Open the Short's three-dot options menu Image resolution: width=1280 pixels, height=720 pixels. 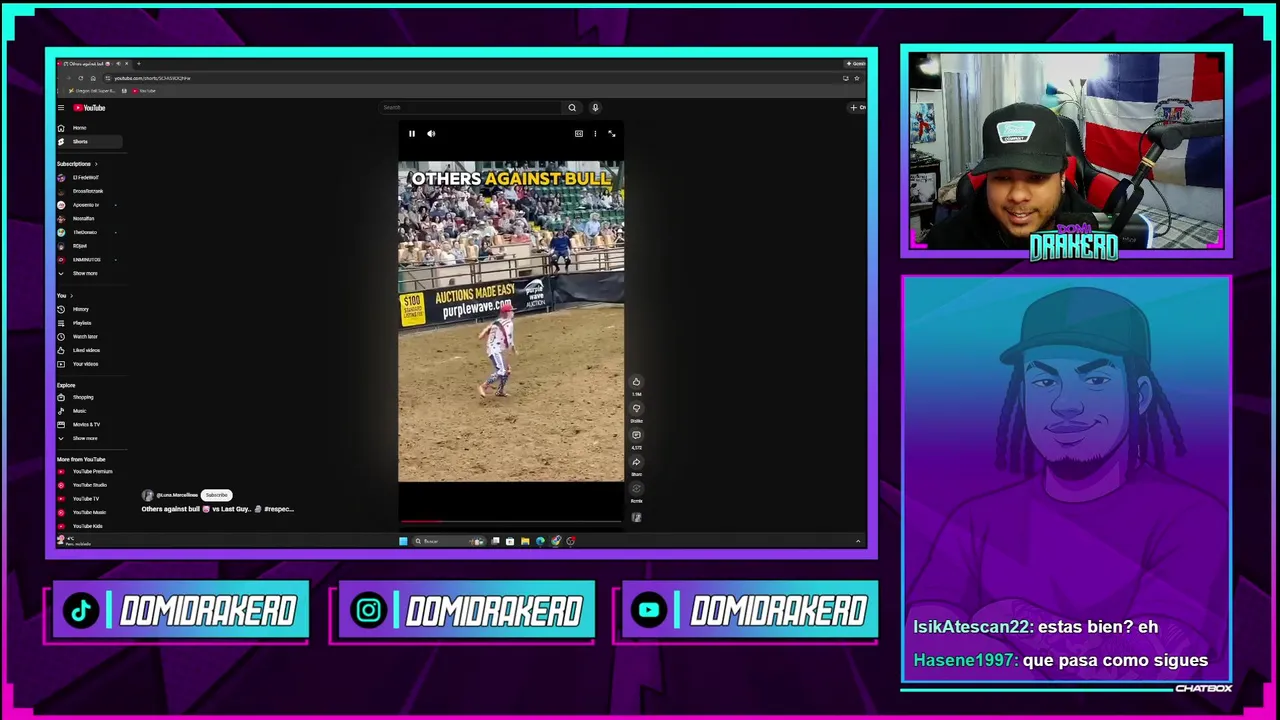coord(595,134)
